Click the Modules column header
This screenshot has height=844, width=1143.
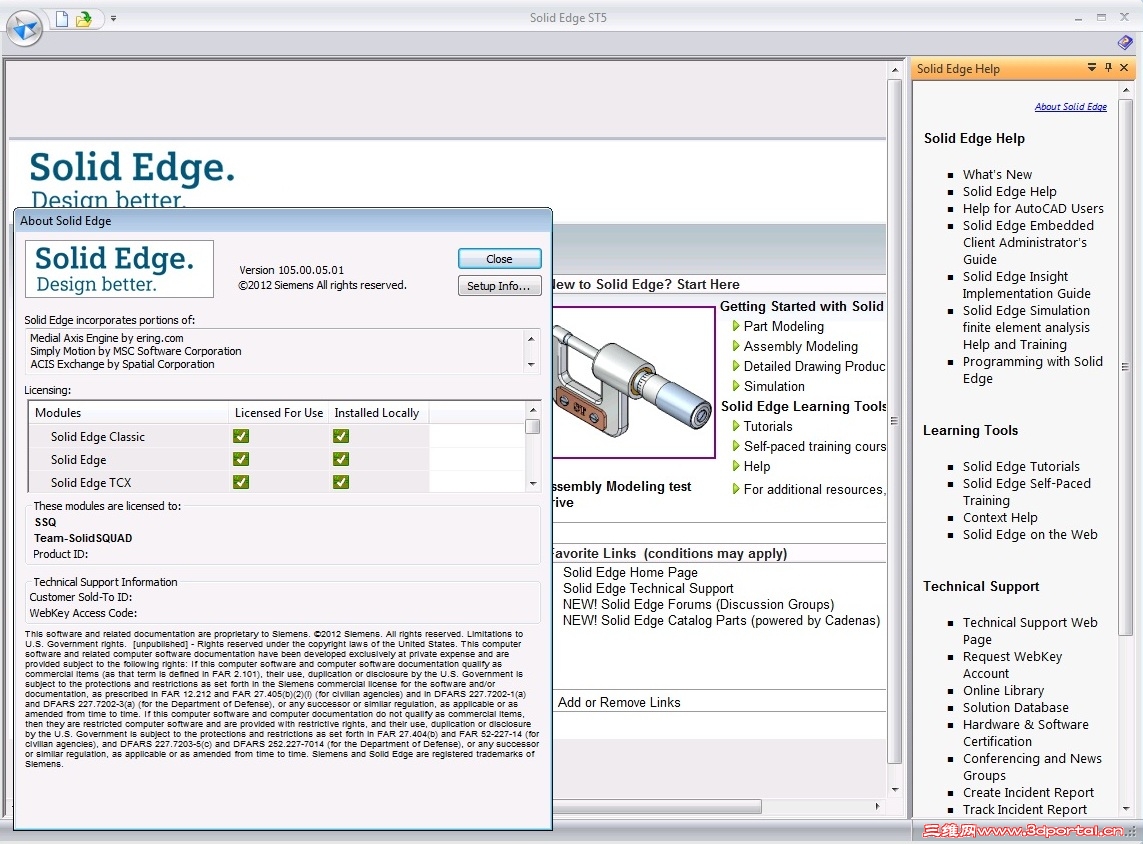(x=128, y=413)
